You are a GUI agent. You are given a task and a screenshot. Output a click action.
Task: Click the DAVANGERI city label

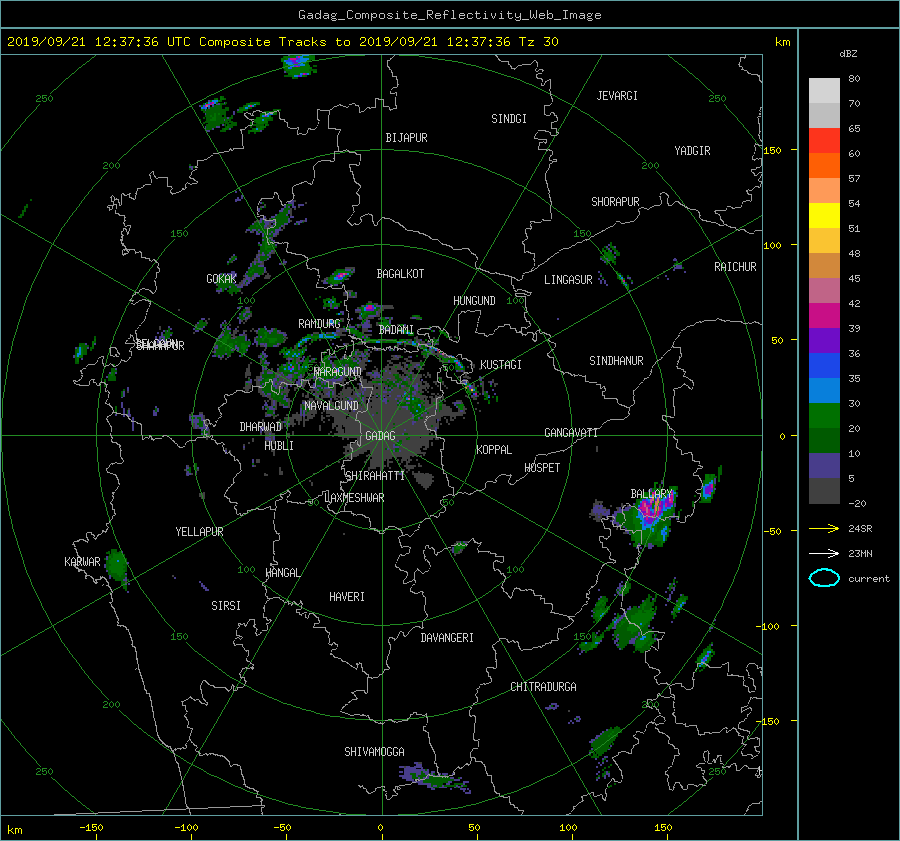click(x=447, y=638)
